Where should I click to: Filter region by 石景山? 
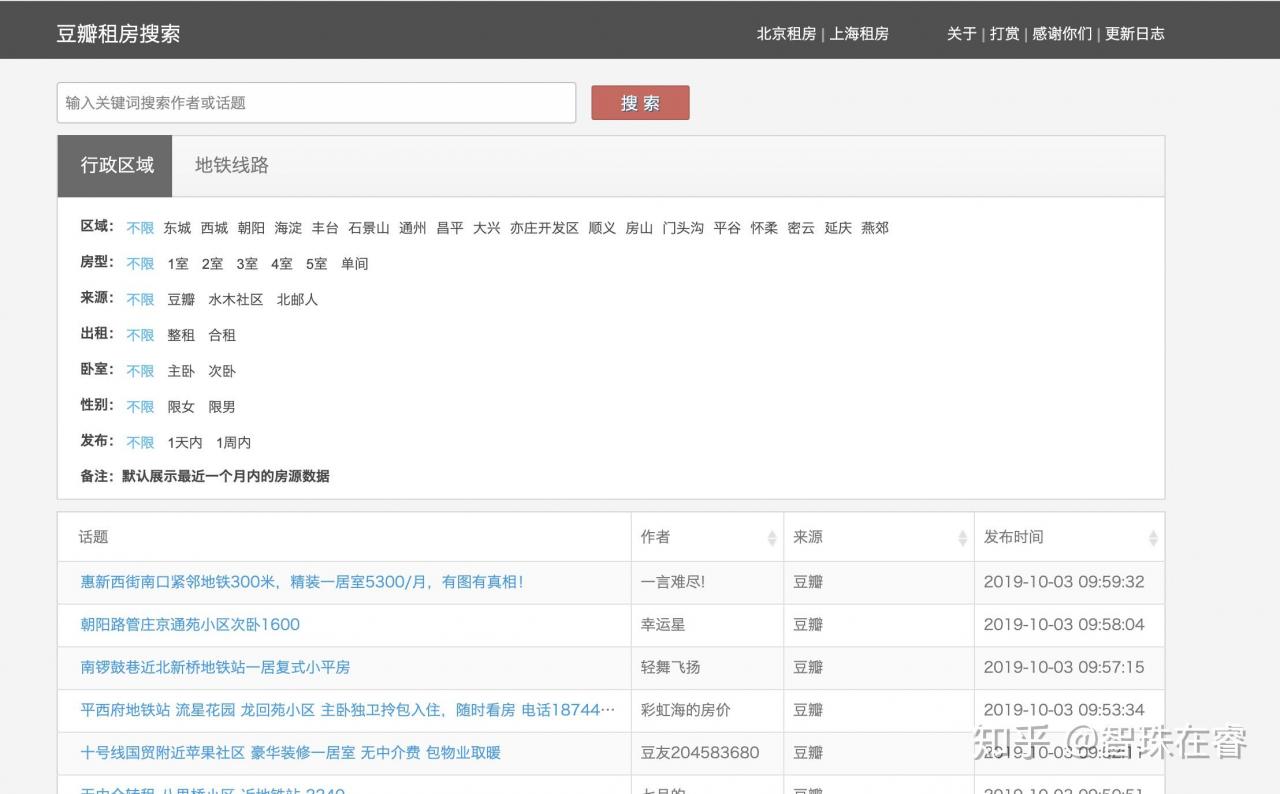(x=369, y=228)
